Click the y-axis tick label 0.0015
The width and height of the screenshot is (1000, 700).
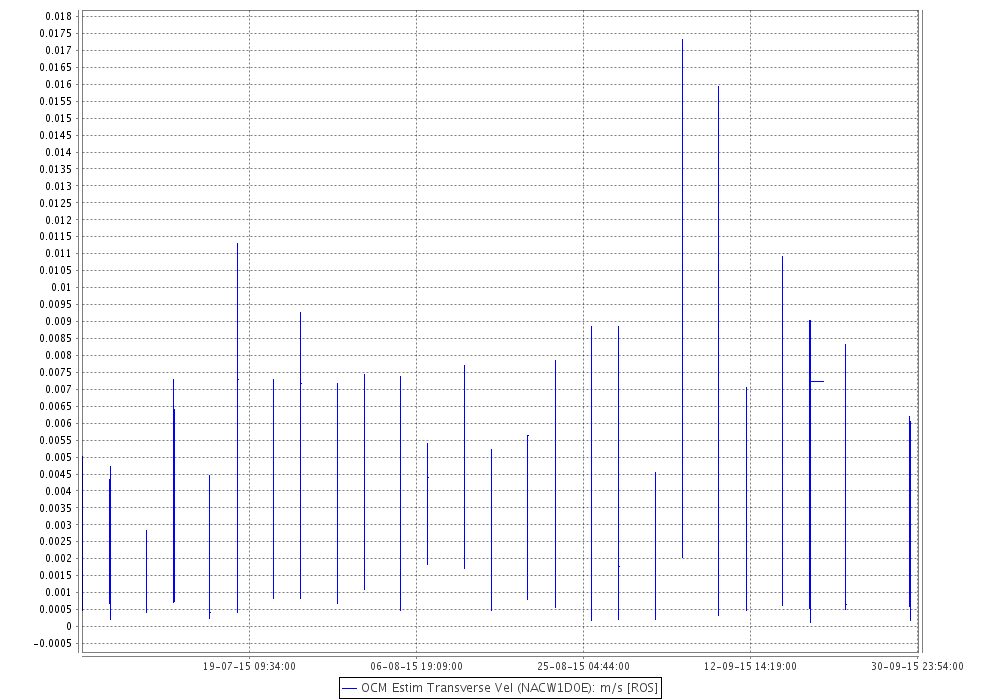coord(56,575)
